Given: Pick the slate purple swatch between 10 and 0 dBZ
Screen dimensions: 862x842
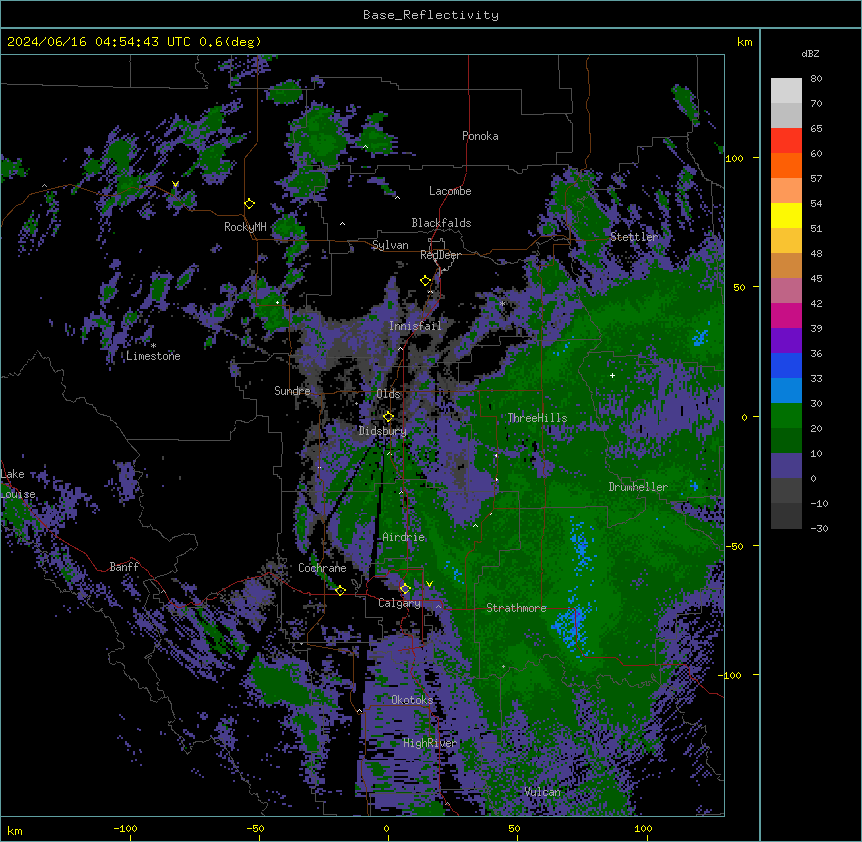Looking at the screenshot, I should (786, 466).
